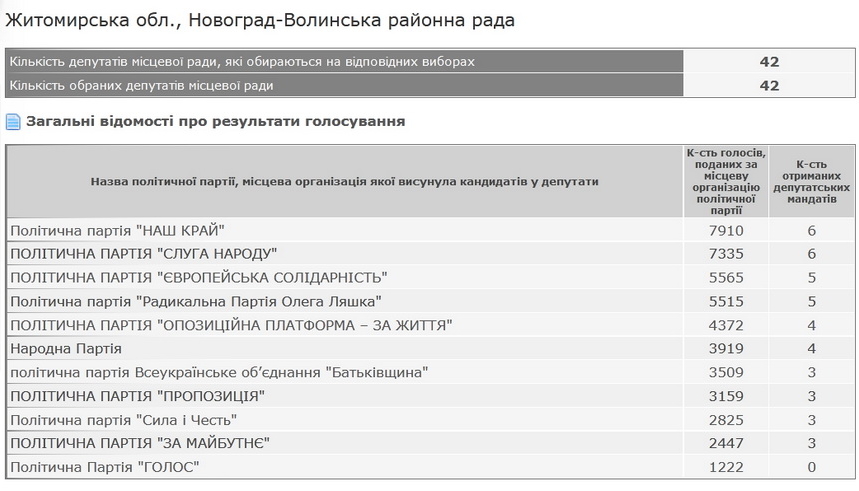Click the vote count 7910
This screenshot has width=859, height=491.
(726, 231)
